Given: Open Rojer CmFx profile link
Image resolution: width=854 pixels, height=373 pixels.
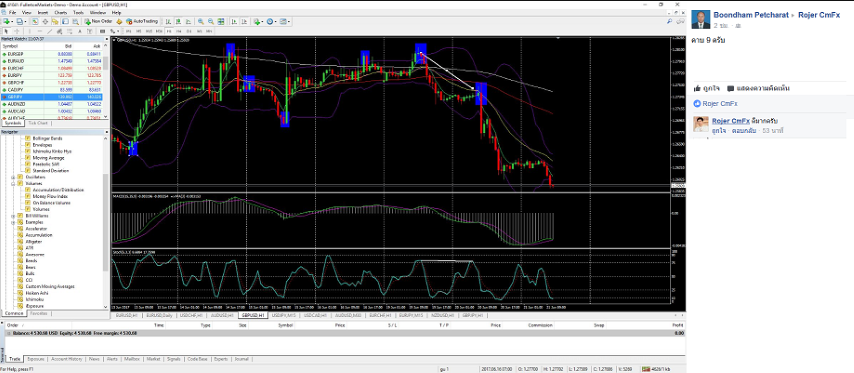Looking at the screenshot, I should [x=819, y=15].
